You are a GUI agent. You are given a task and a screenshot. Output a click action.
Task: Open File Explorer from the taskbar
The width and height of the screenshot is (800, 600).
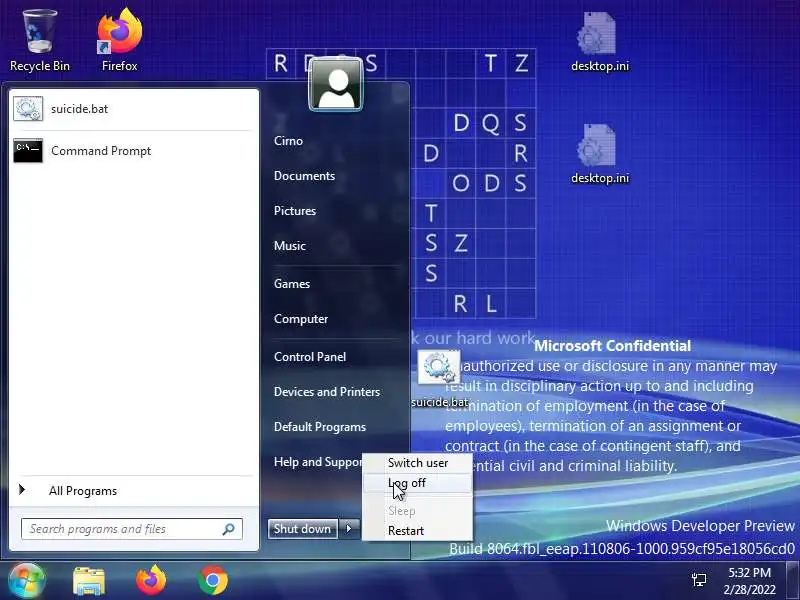[89, 581]
